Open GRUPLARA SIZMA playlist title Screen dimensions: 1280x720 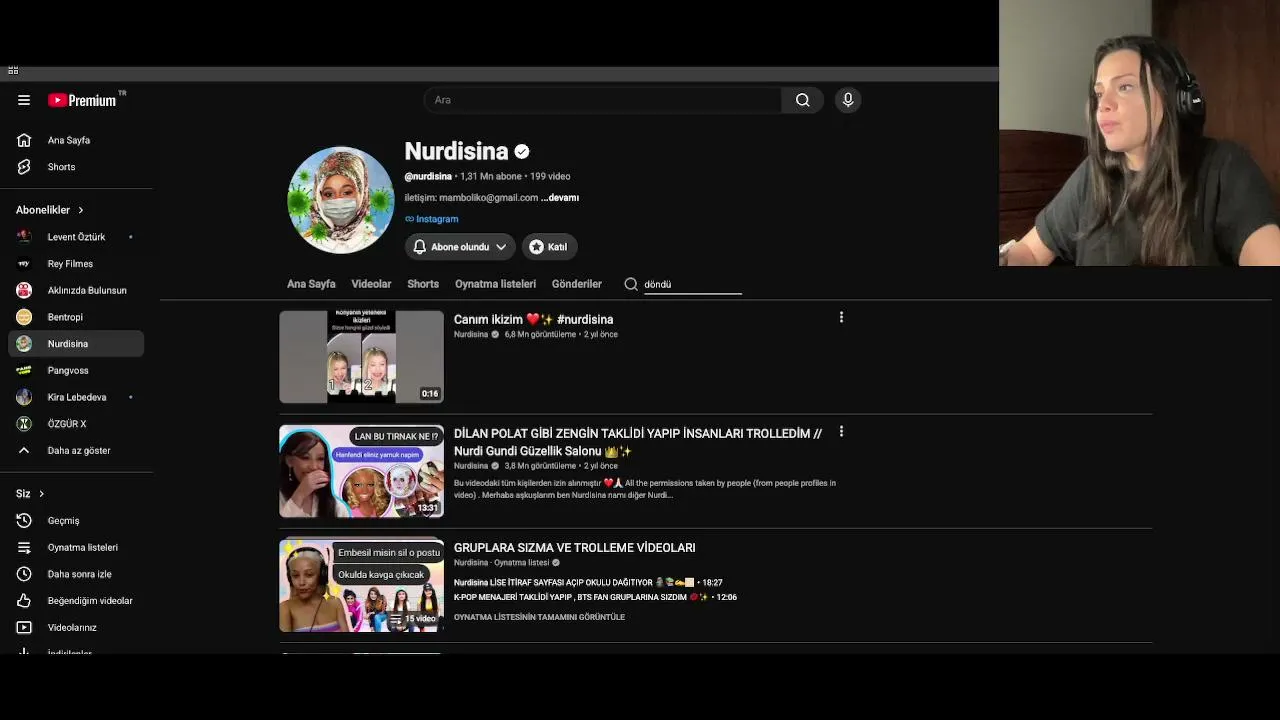click(574, 548)
